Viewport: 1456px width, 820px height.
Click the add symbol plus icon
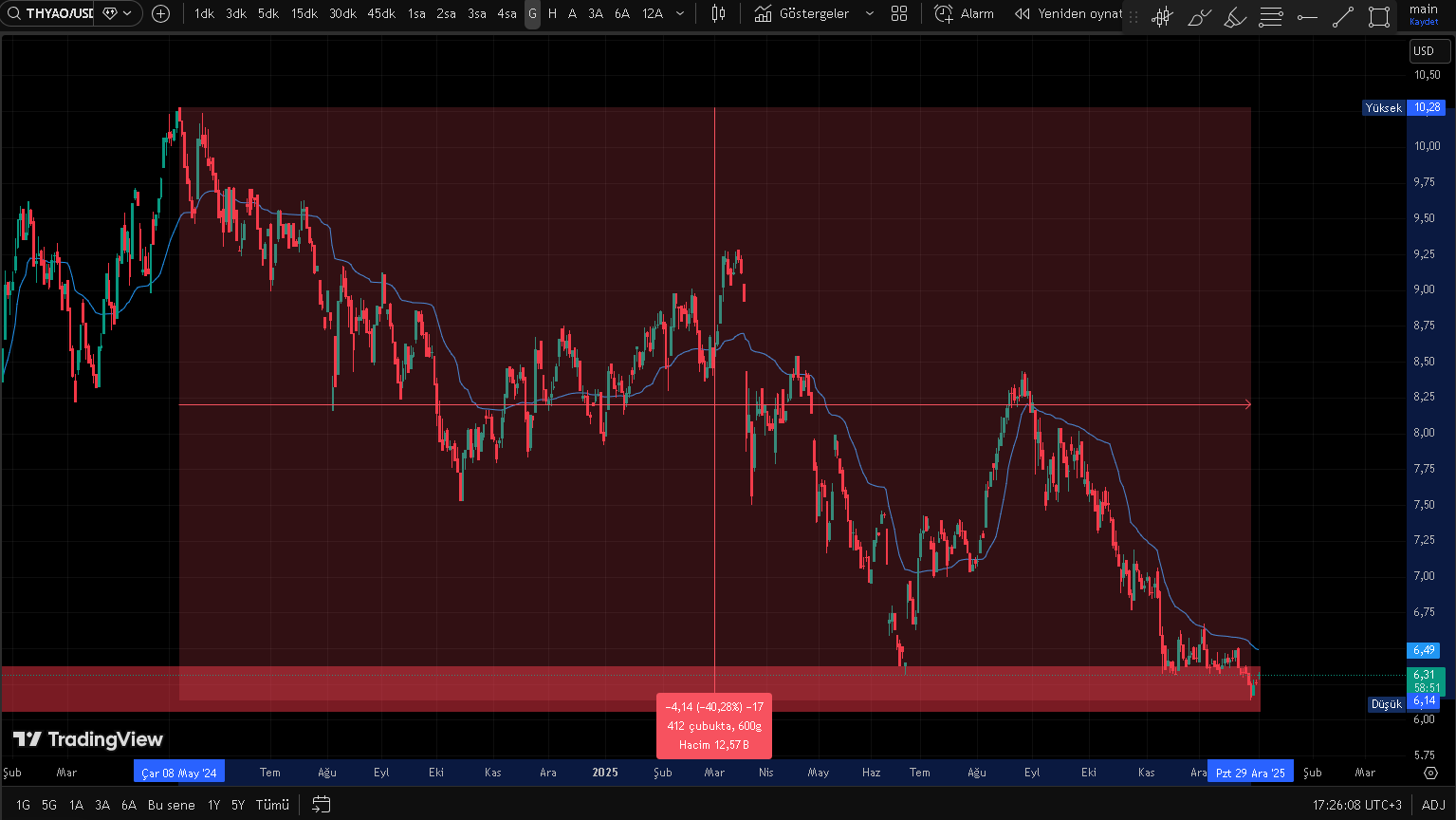(x=161, y=13)
